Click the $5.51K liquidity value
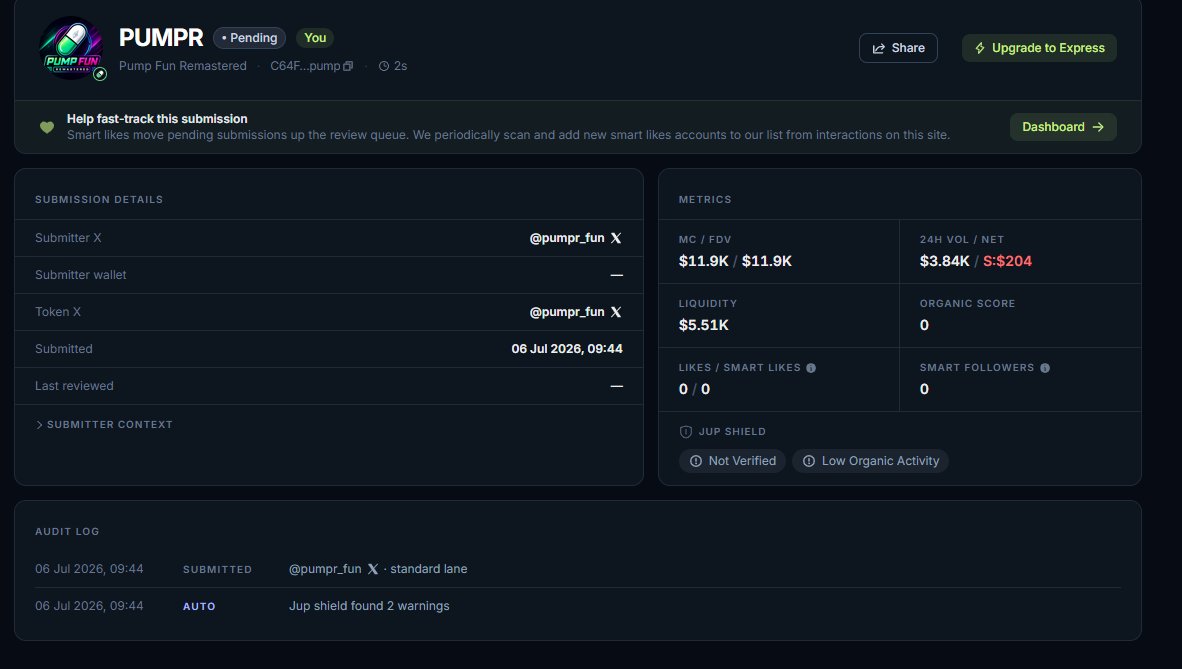The width and height of the screenshot is (1182, 669). 704,325
